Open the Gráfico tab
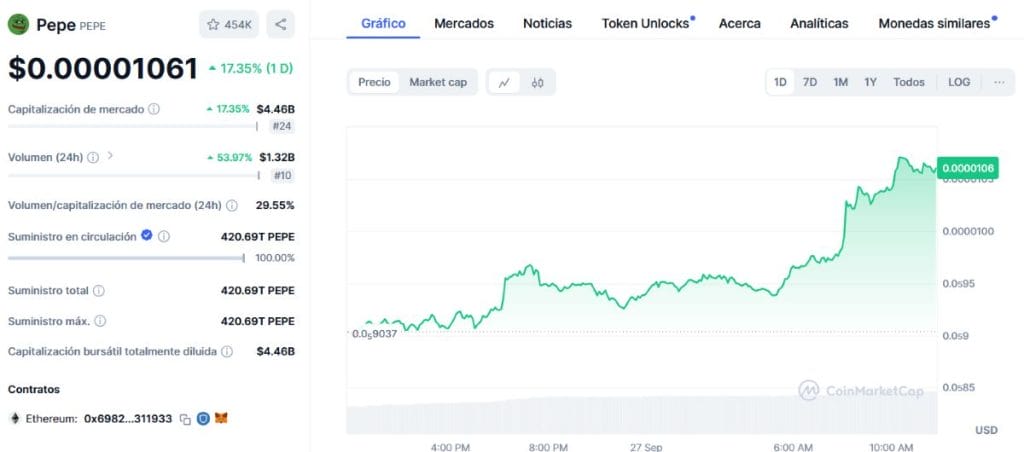Image resolution: width=1024 pixels, height=452 pixels. click(383, 24)
